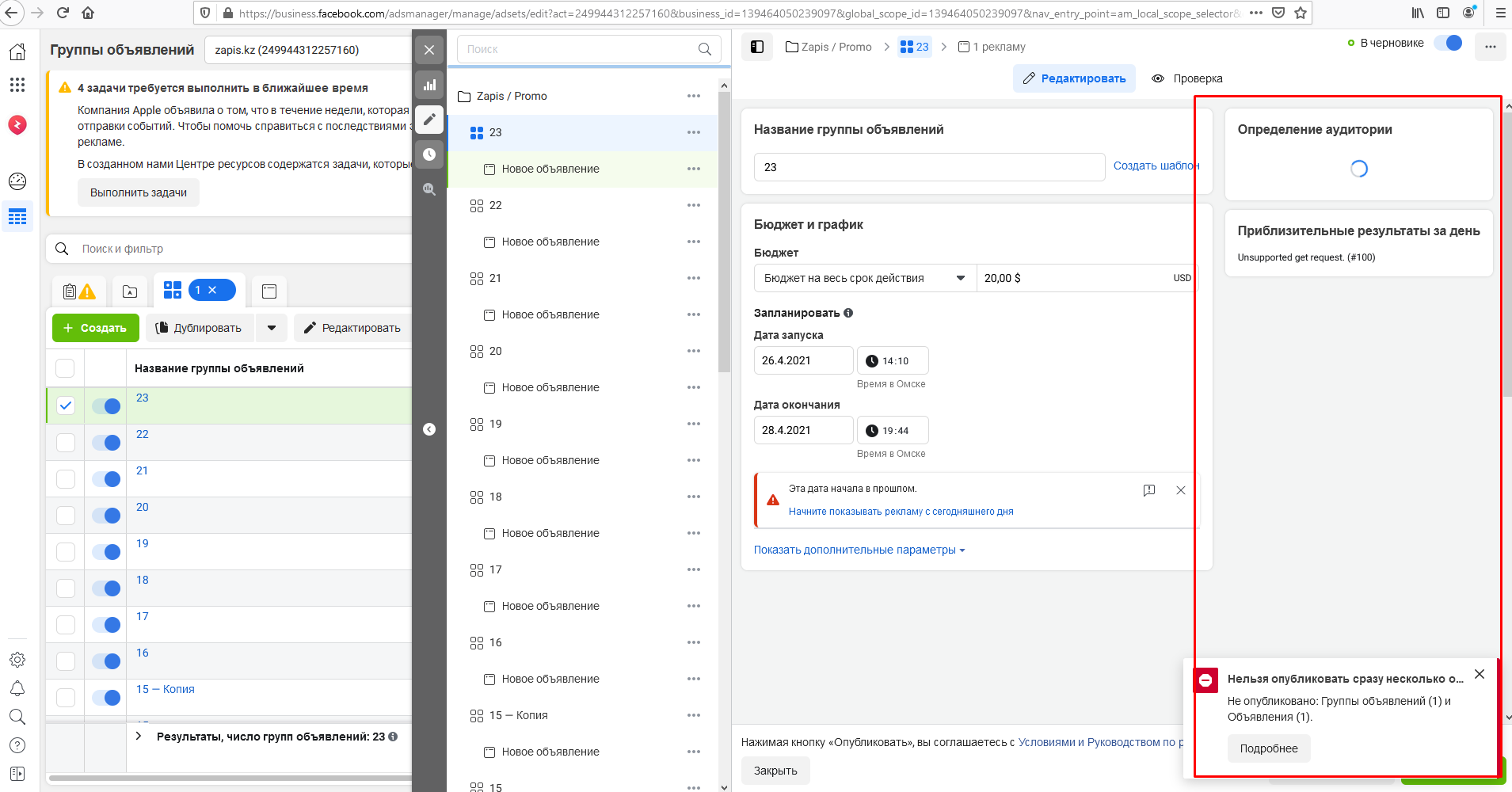Image resolution: width=1512 pixels, height=792 pixels.
Task: Click the account overview gauge icon
Action: click(17, 181)
